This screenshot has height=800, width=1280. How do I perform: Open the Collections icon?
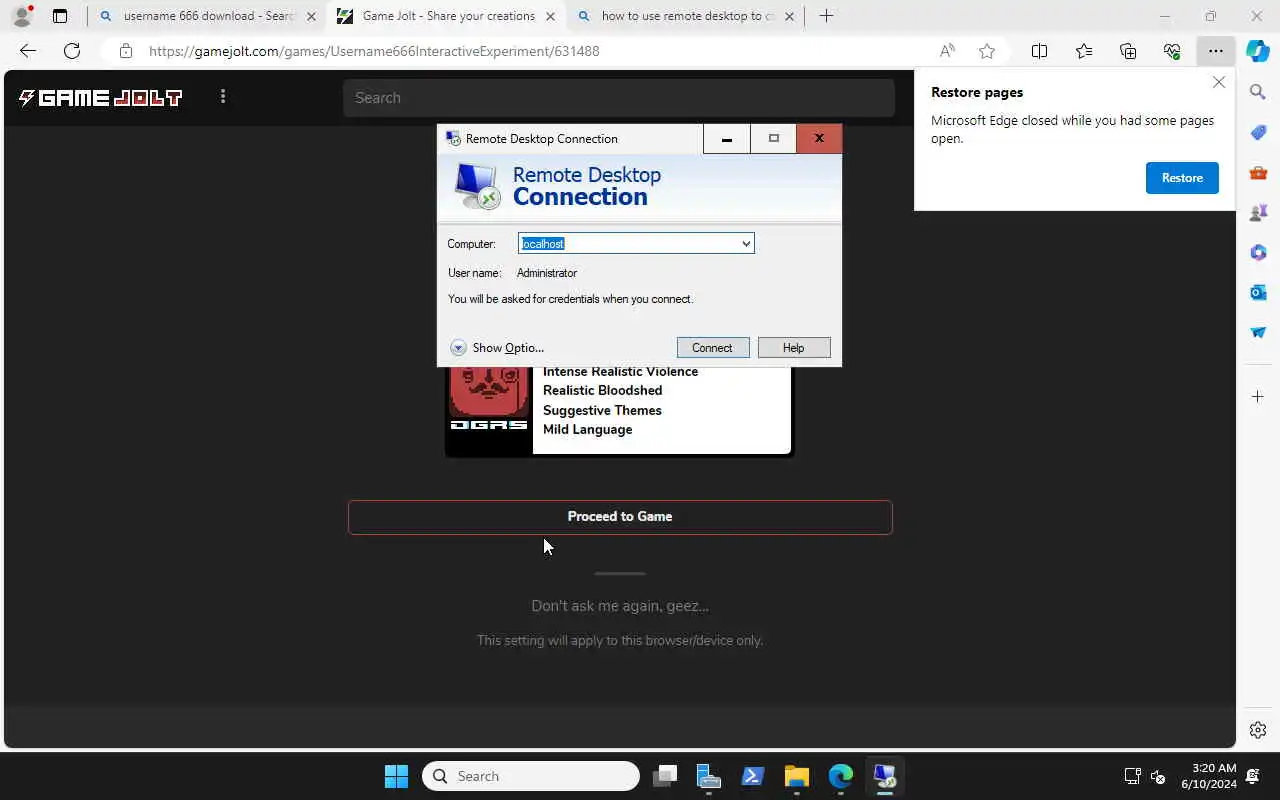click(1128, 51)
